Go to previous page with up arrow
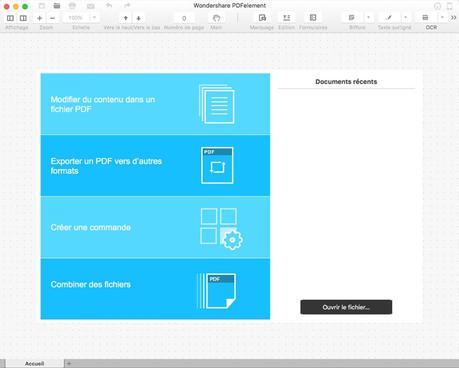This screenshot has height=368, width=459. (x=126, y=18)
